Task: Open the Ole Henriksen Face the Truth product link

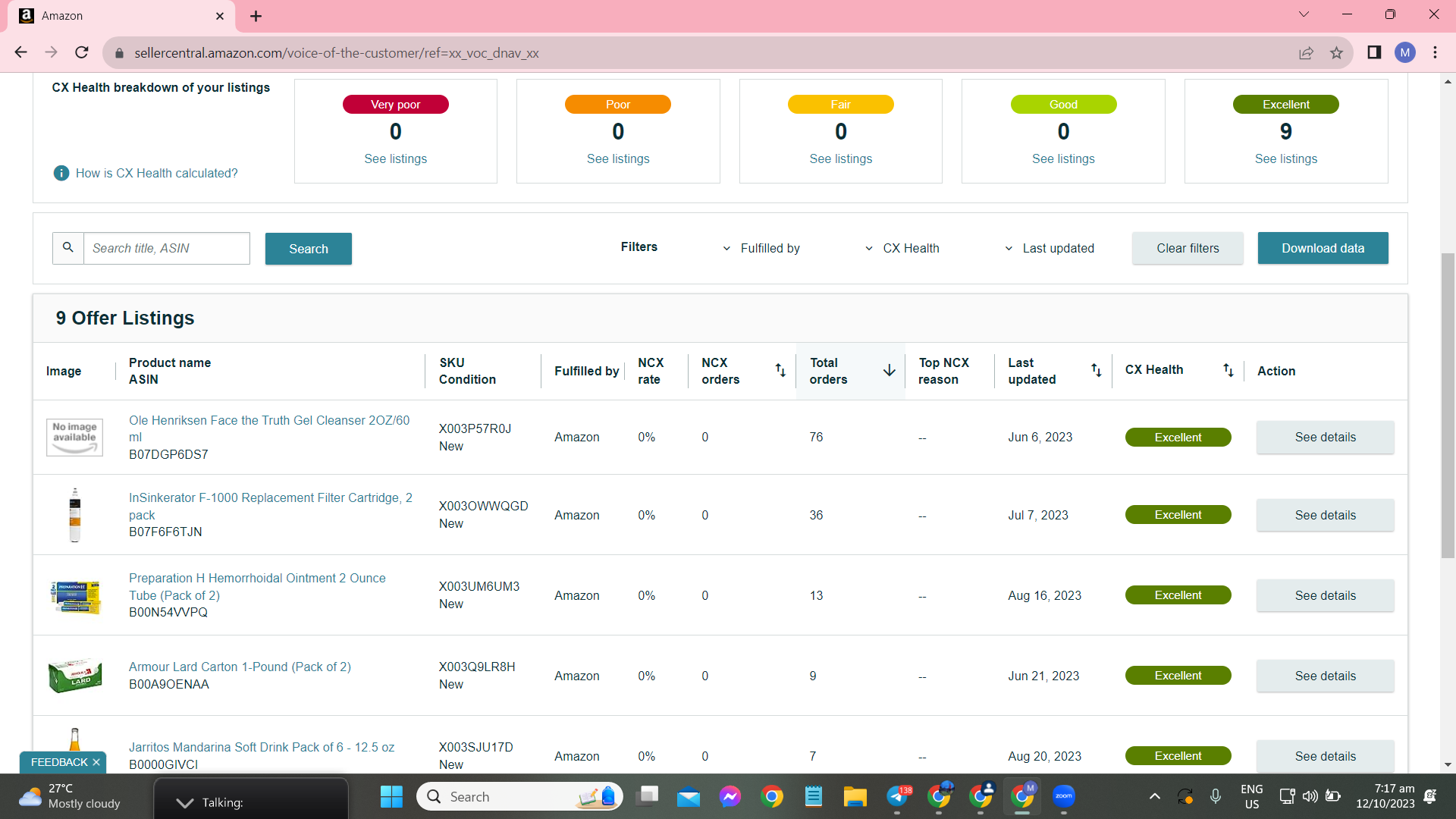Action: [x=269, y=428]
